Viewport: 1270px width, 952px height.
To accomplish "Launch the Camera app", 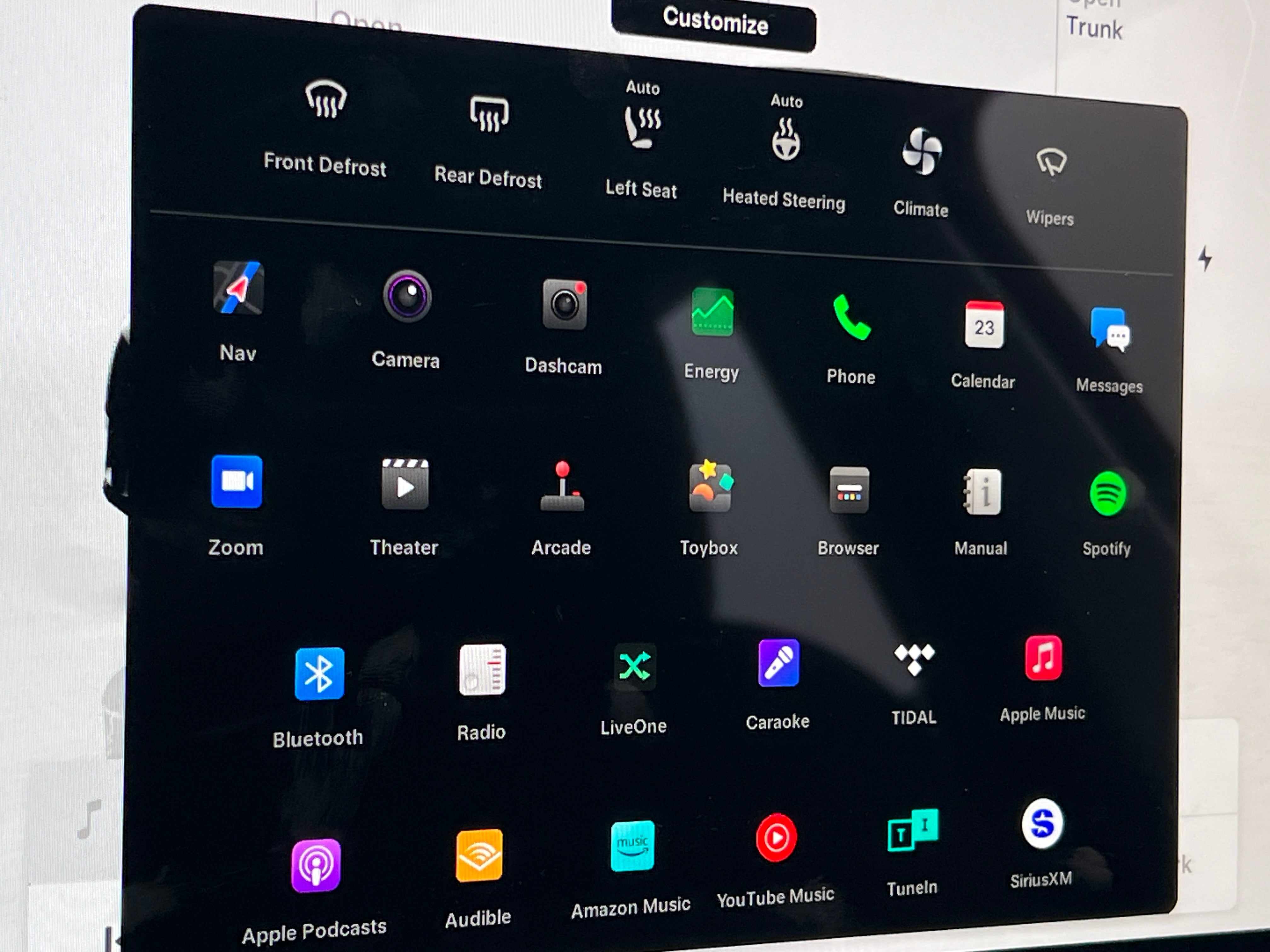I will point(407,297).
